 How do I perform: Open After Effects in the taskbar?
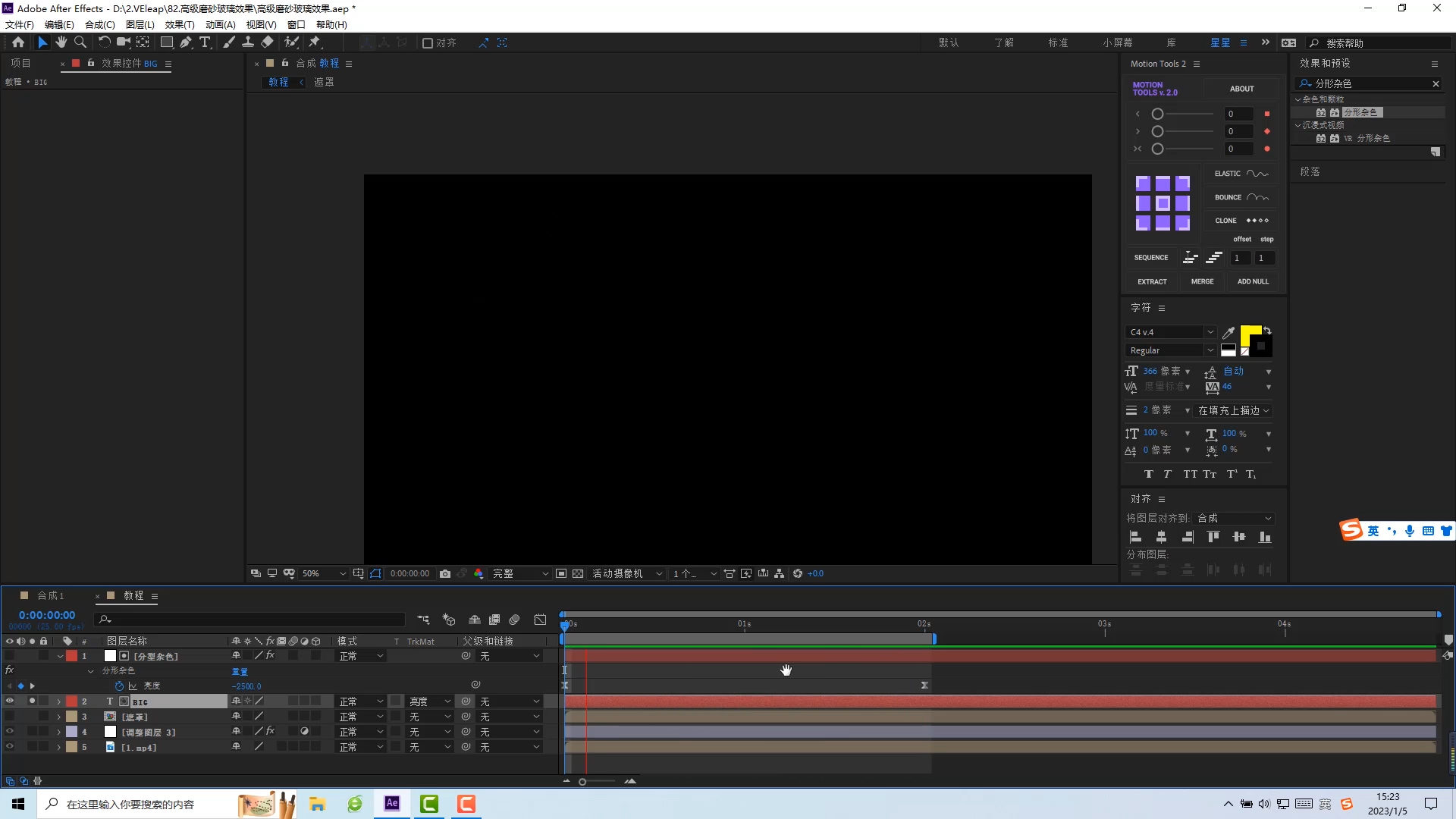(x=392, y=804)
